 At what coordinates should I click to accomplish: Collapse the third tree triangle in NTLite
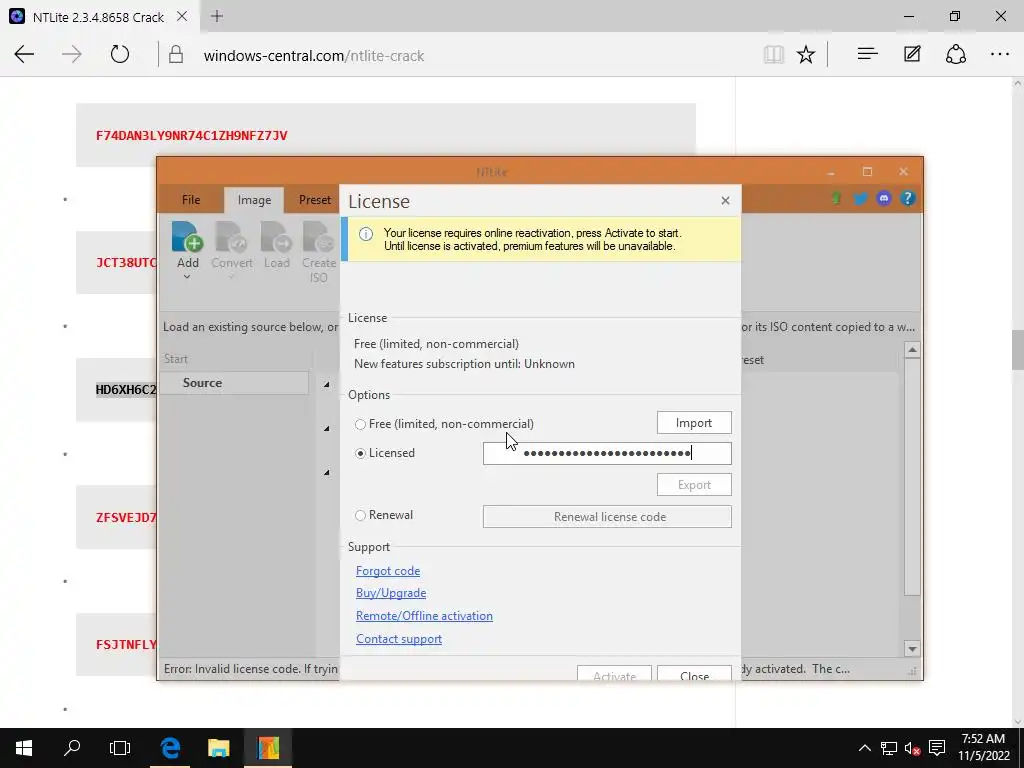tap(327, 472)
